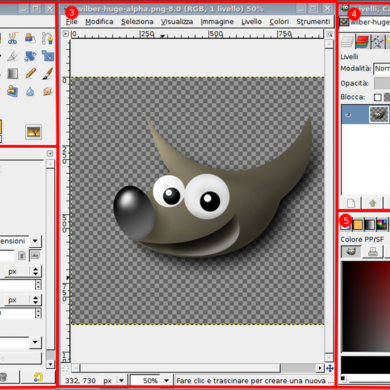Viewport: 390px width, 390px height.
Task: Click the '332, 730' coordinates in status bar
Action: click(80, 380)
